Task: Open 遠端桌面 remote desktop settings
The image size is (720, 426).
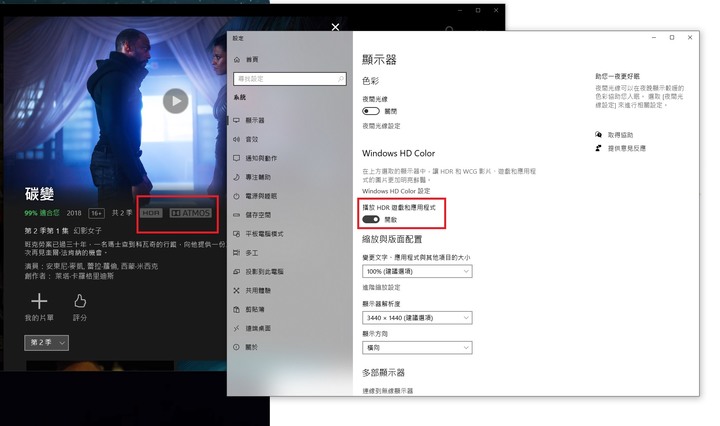Action: click(x=258, y=328)
